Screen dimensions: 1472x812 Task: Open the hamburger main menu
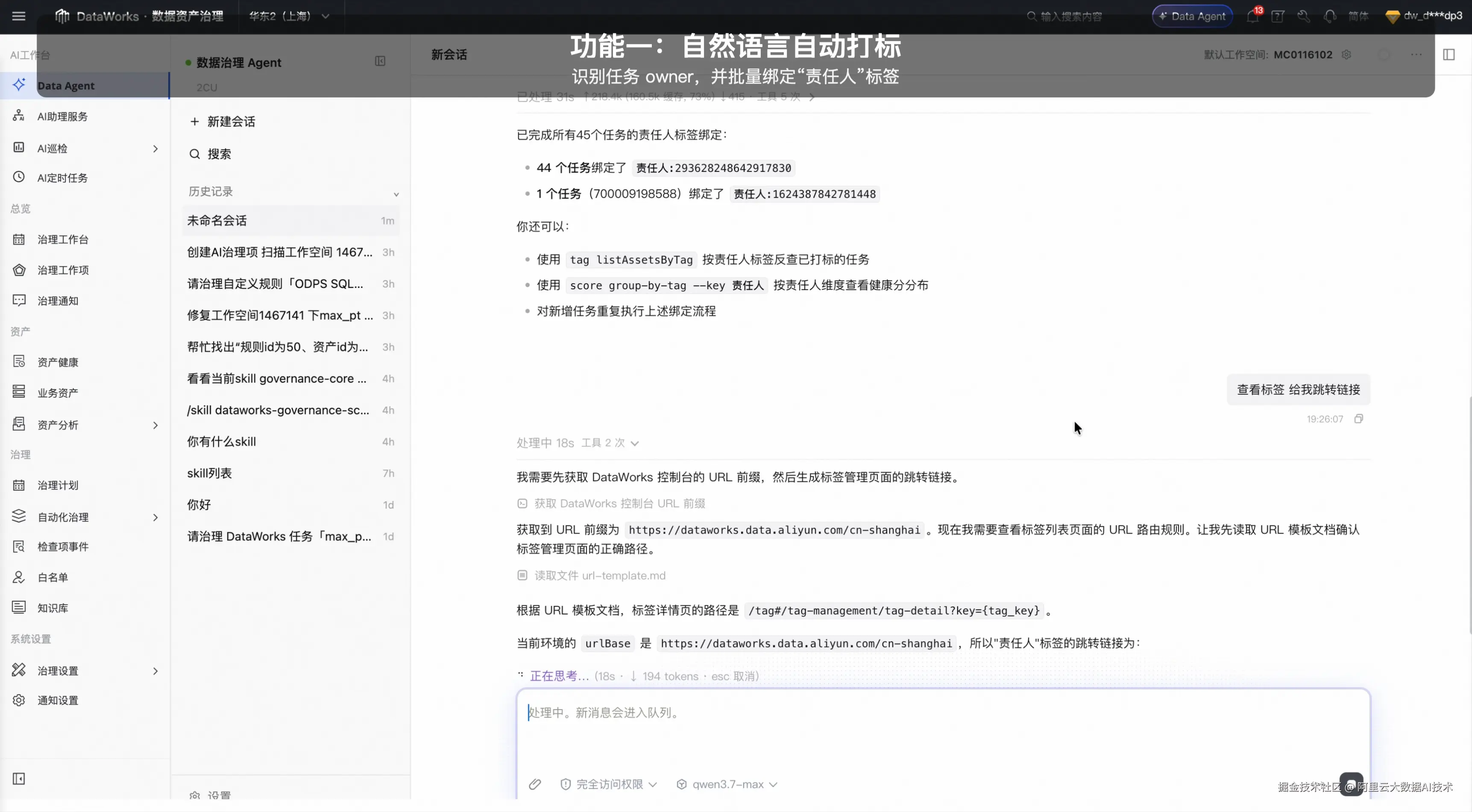point(19,16)
